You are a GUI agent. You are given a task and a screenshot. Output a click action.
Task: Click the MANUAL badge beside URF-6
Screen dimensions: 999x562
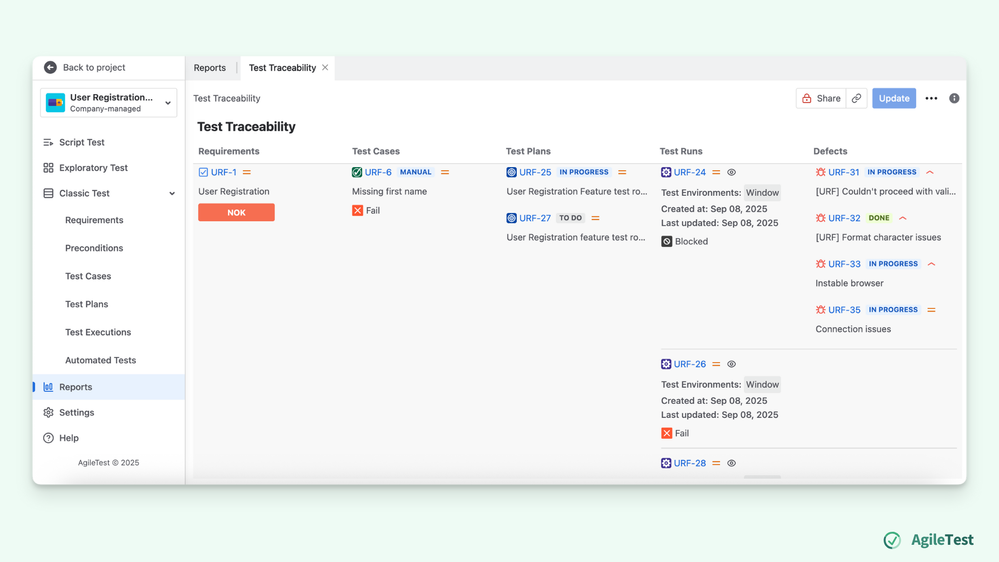415,172
